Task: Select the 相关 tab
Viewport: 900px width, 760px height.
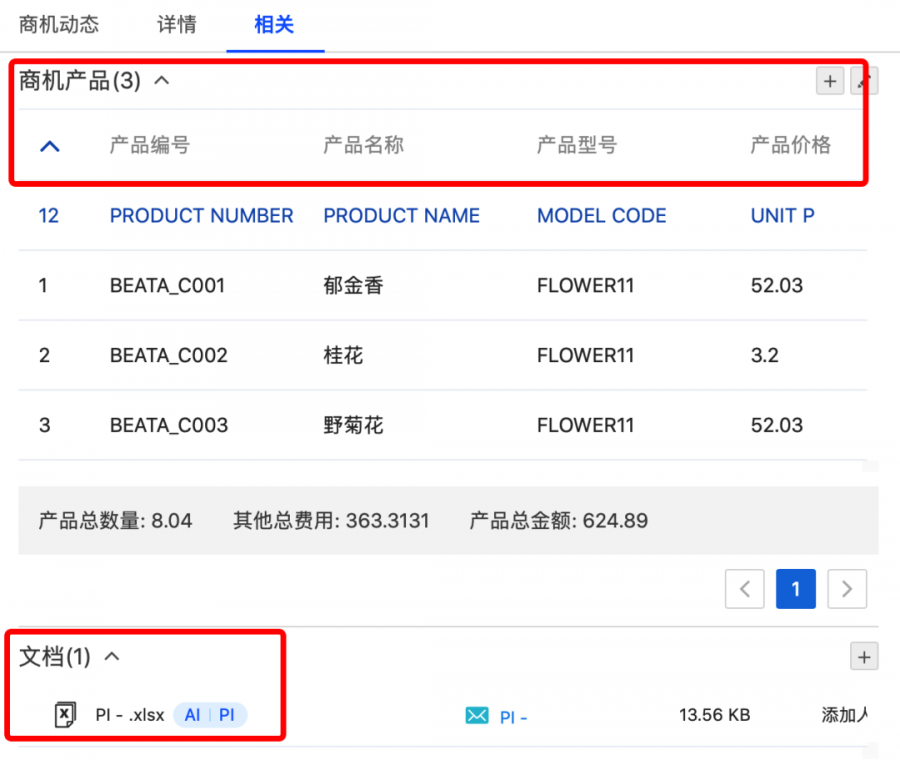Action: pos(274,25)
